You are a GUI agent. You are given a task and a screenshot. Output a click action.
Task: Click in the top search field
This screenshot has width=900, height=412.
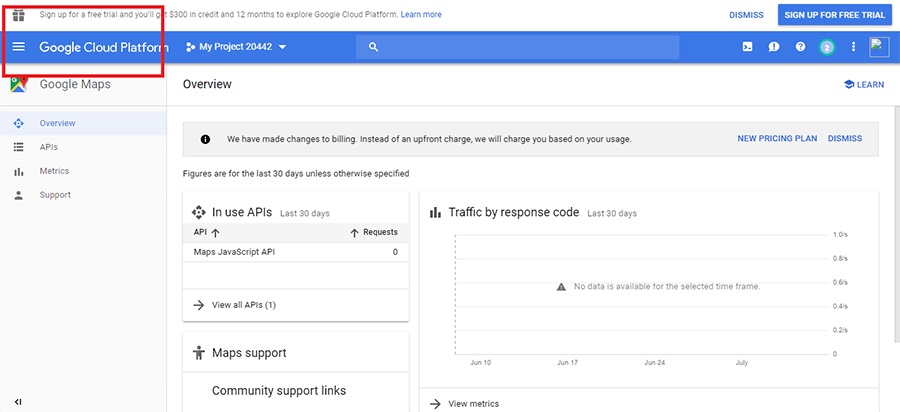point(520,47)
